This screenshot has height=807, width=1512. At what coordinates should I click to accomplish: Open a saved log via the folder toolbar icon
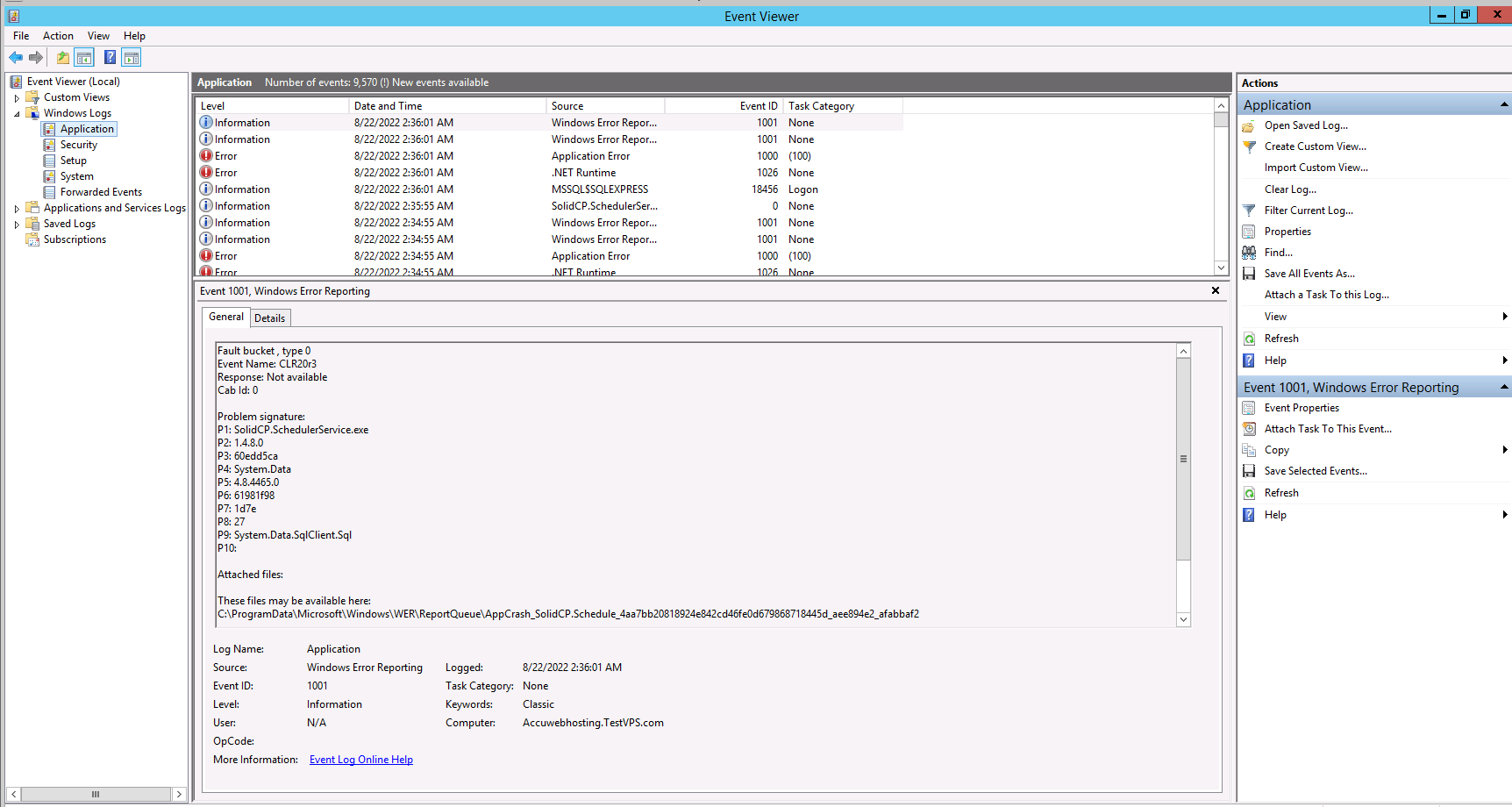62,57
